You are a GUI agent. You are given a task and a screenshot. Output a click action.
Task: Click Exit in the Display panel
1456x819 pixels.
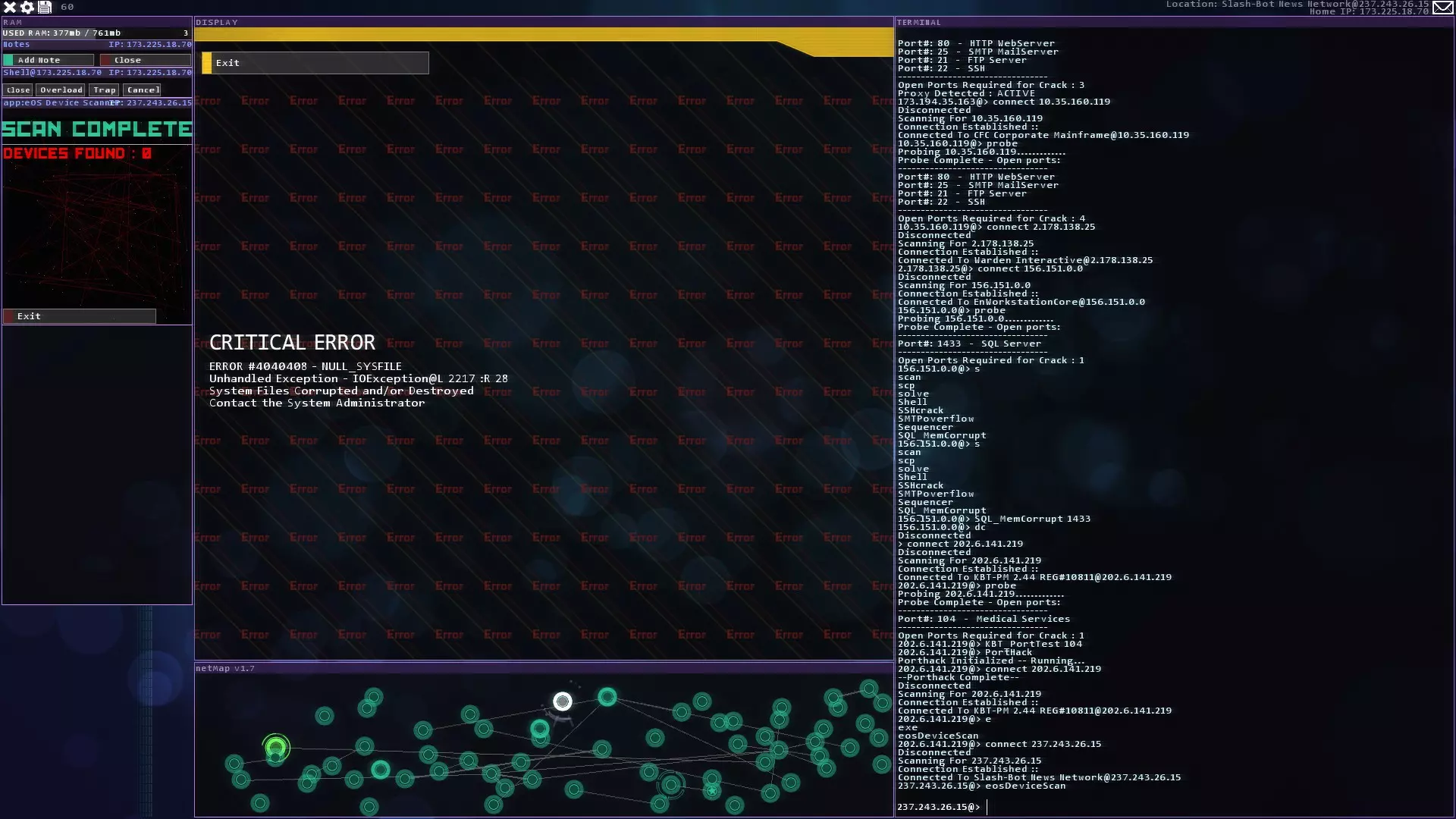coord(315,63)
